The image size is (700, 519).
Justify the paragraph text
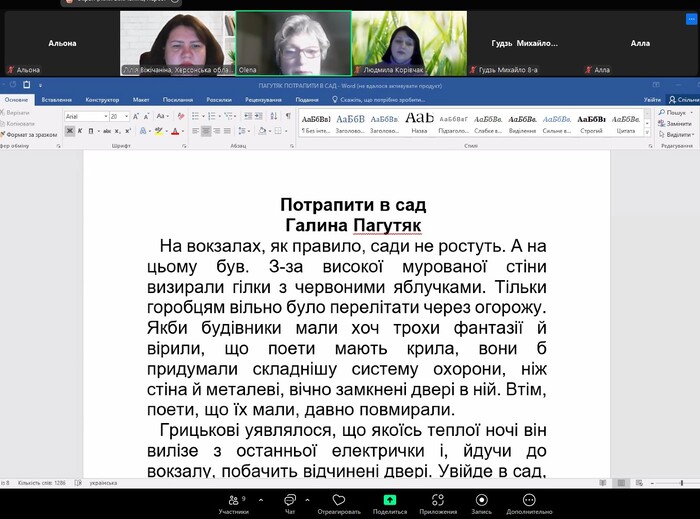227,131
